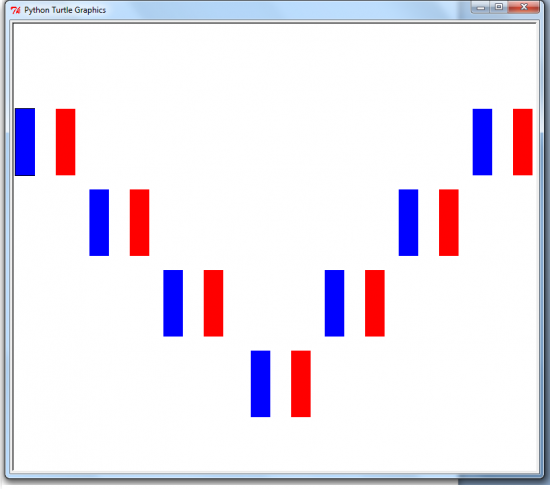Click the blue rectangle in second row right pair
Screen dimensions: 550x489
tap(408, 223)
